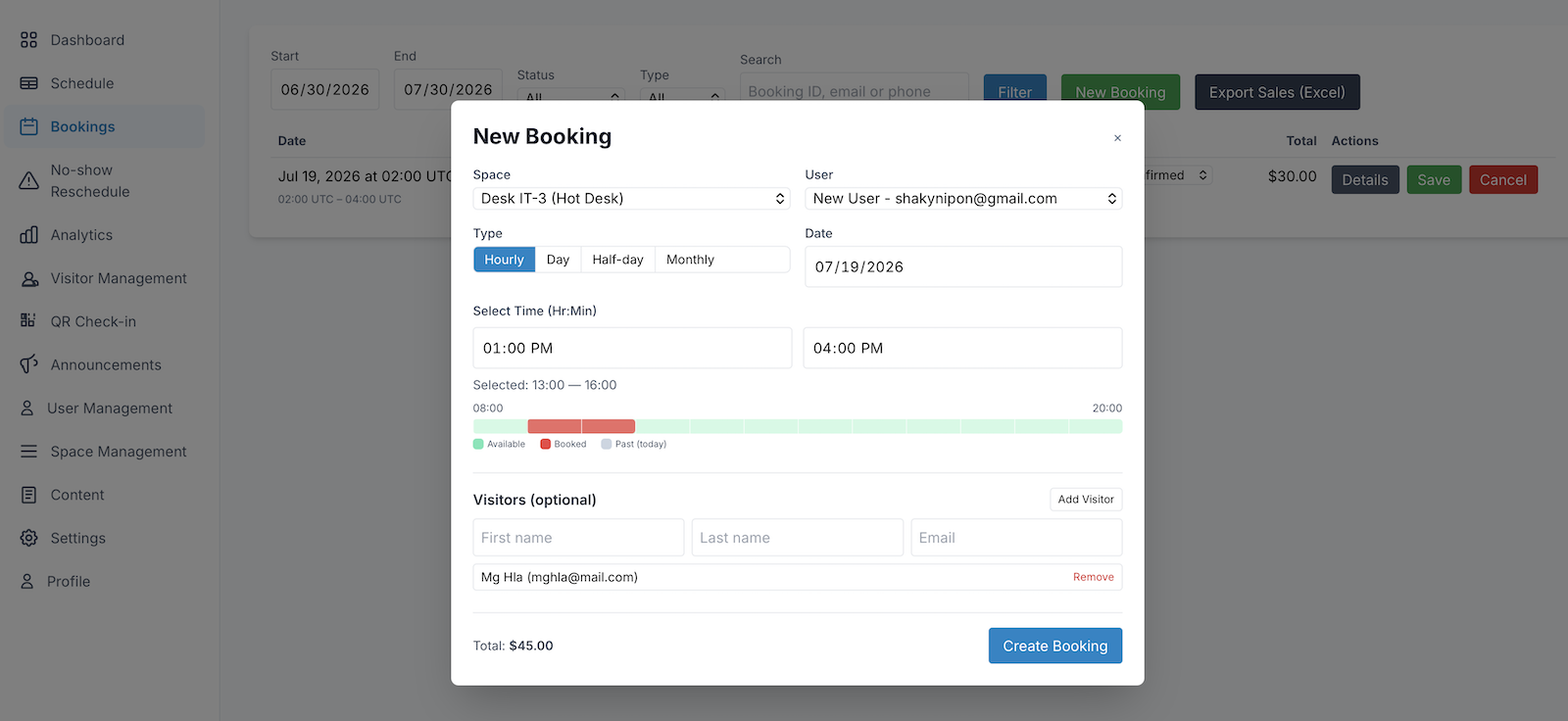Open the Type filter dropdown
Image resolution: width=1568 pixels, height=721 pixels.
[x=683, y=95]
